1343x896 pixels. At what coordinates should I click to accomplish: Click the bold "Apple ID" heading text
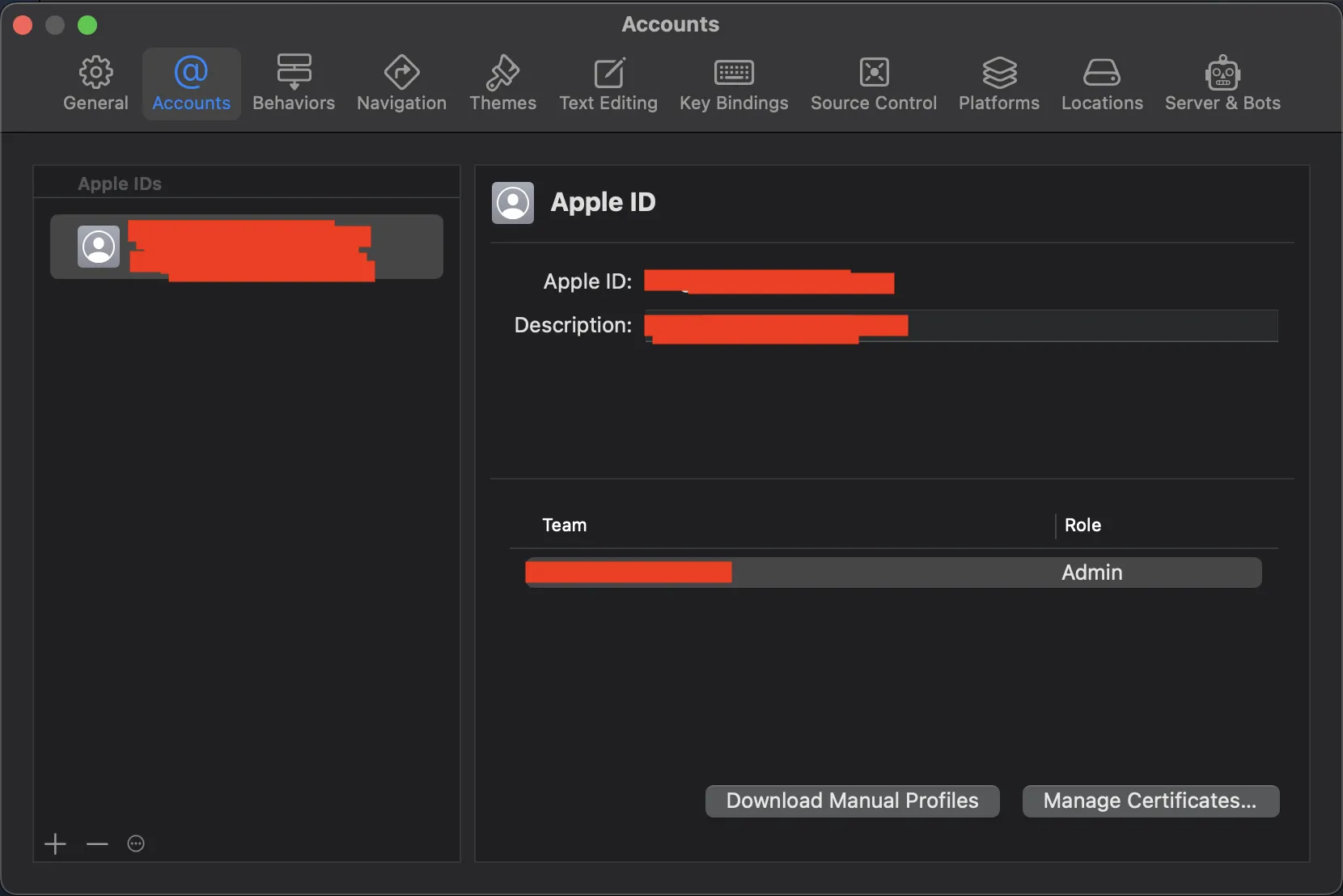tap(603, 202)
